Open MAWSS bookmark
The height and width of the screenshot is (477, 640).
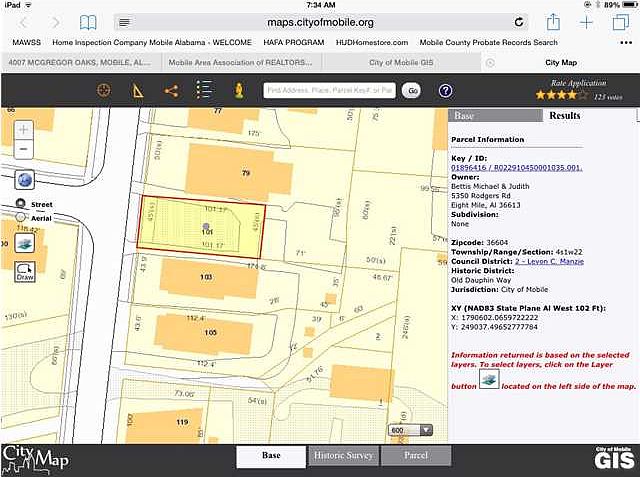27,42
